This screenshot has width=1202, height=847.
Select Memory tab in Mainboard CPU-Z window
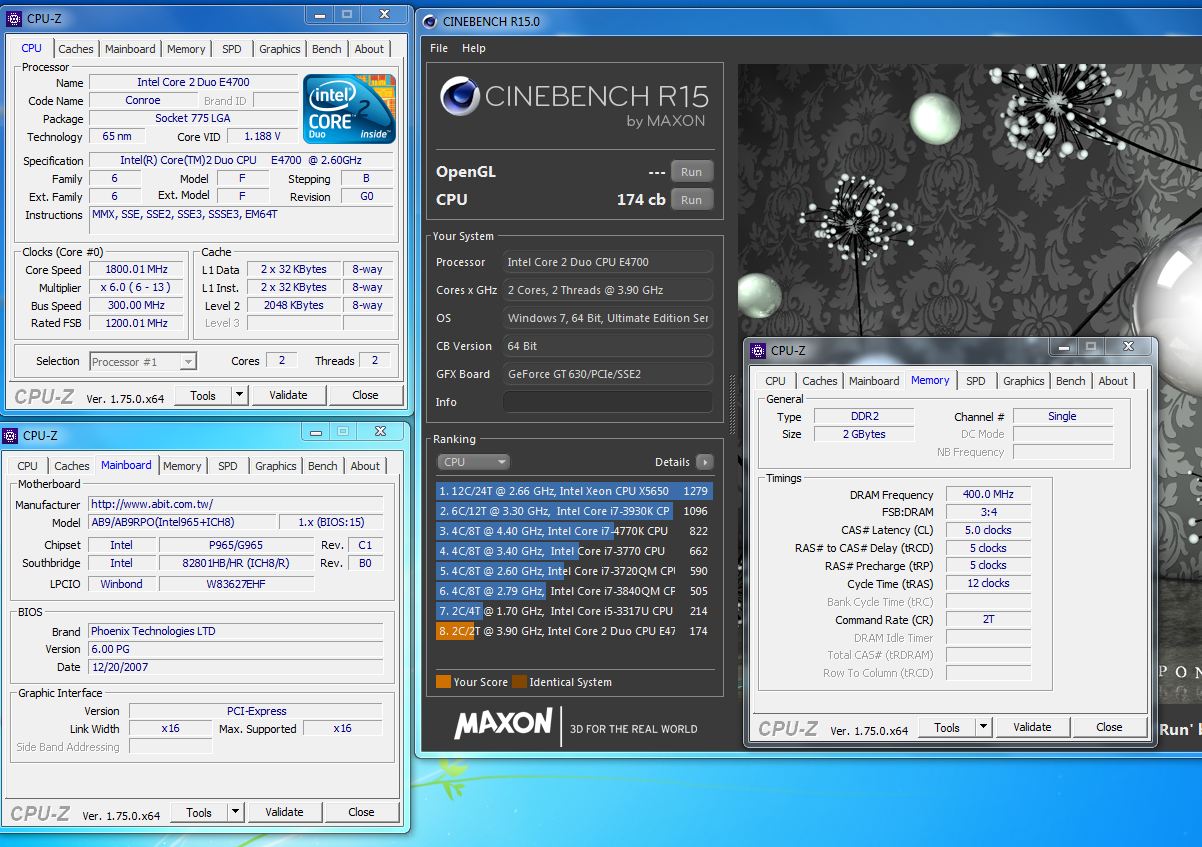tap(182, 466)
